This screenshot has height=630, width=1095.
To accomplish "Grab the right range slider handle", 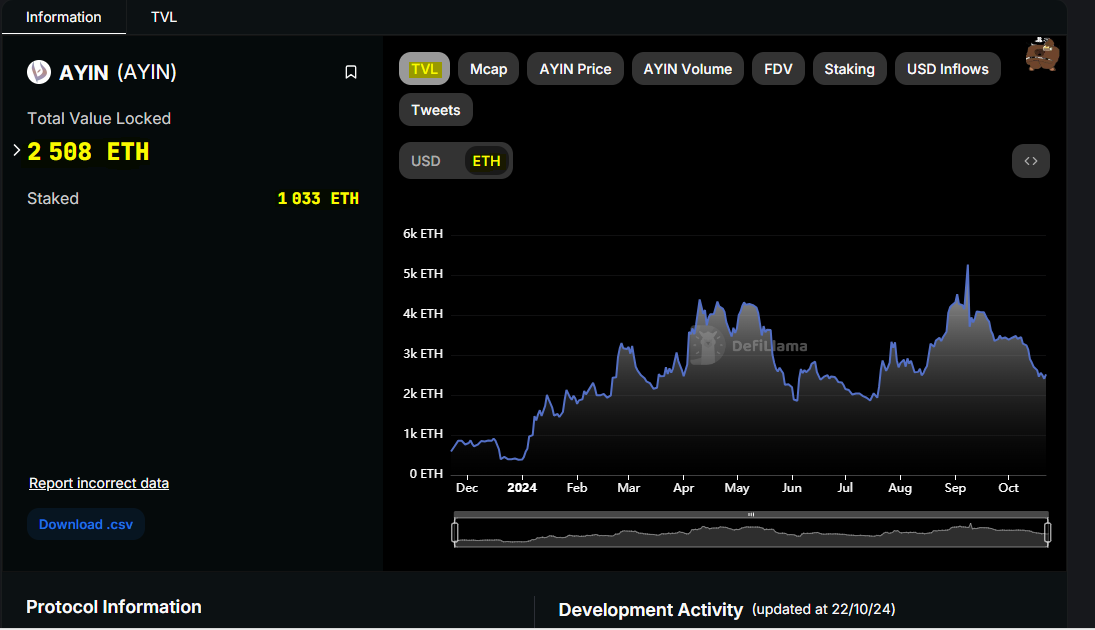I will (x=1048, y=532).
